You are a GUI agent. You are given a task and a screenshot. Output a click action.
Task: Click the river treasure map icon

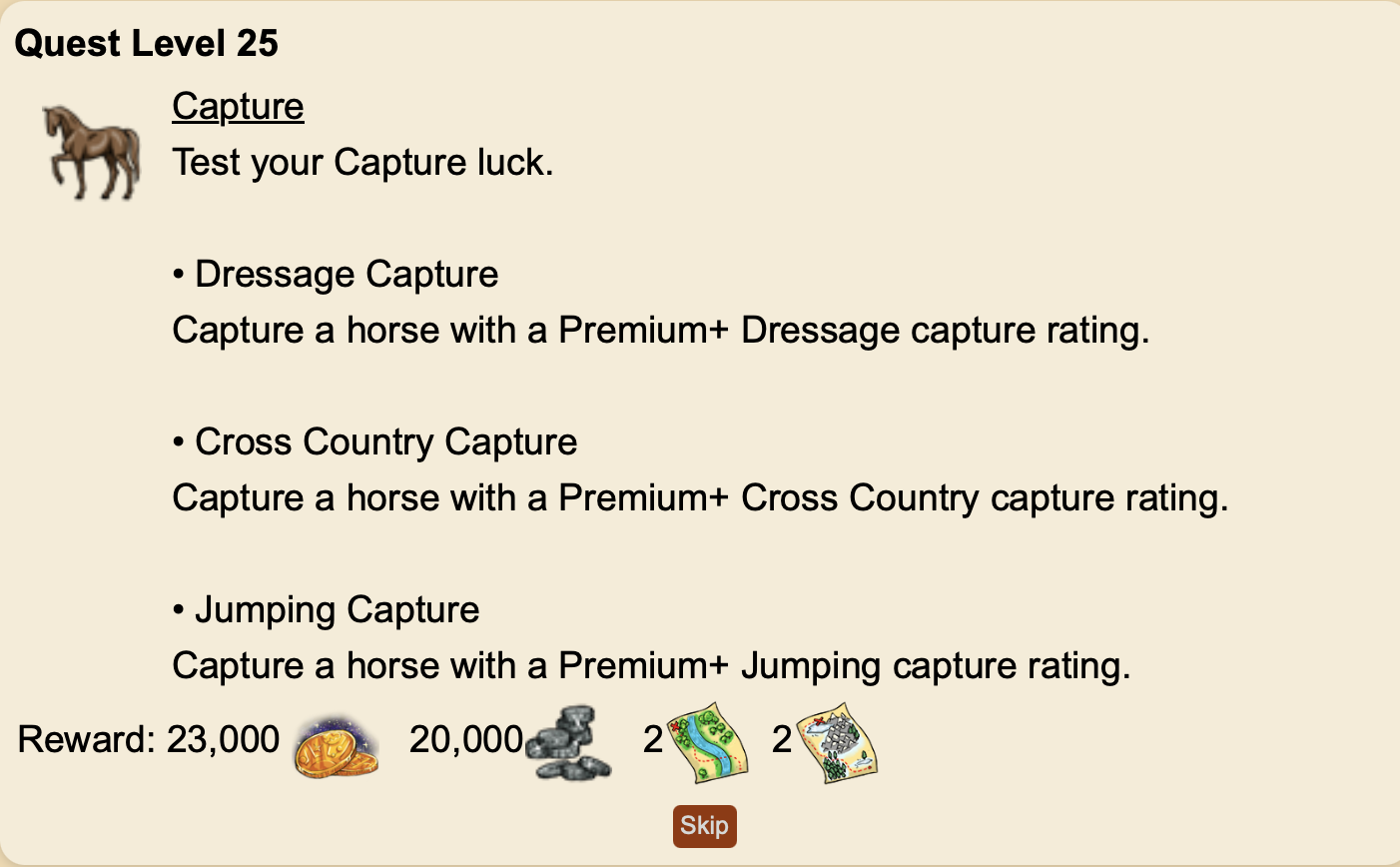tap(708, 743)
